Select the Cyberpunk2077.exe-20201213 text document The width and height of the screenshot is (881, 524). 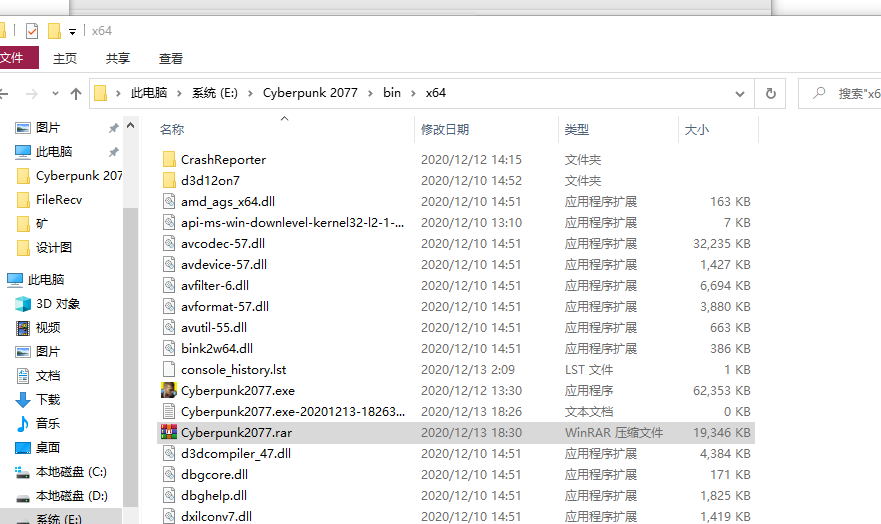293,412
